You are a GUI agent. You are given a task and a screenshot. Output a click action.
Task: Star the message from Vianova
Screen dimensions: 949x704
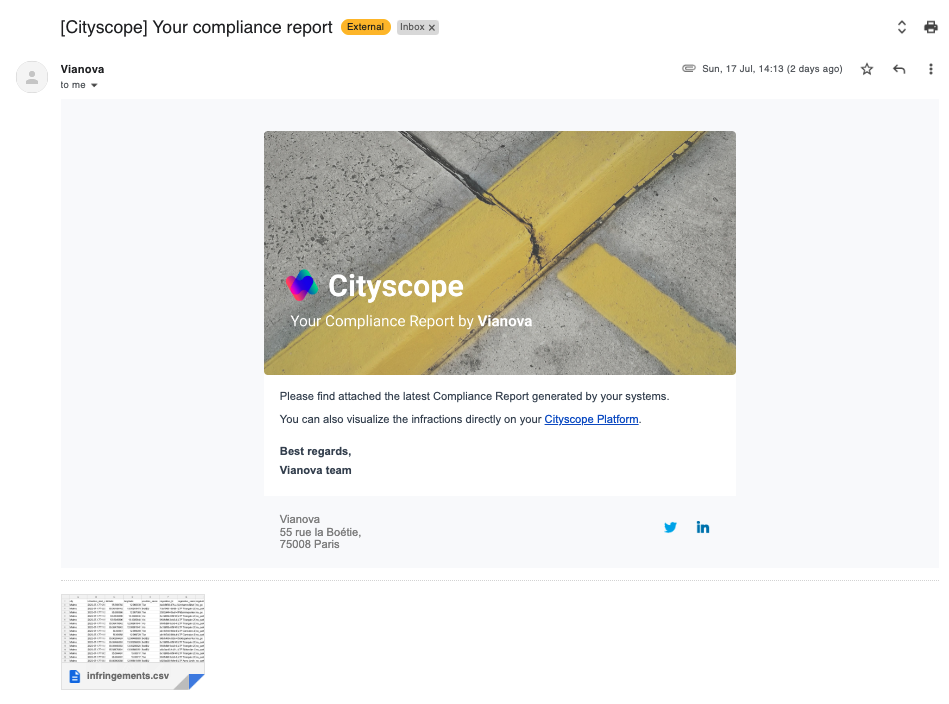pyautogui.click(x=867, y=69)
